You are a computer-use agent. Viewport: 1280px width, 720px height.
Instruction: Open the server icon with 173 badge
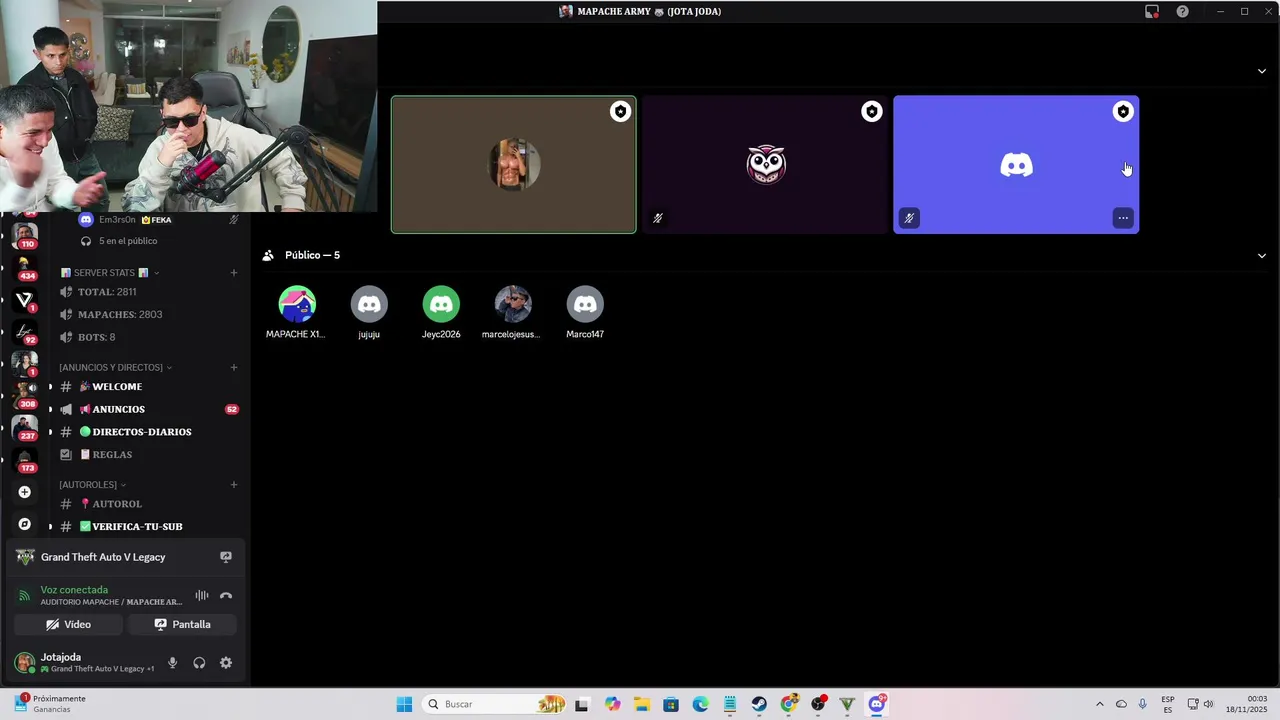25,460
